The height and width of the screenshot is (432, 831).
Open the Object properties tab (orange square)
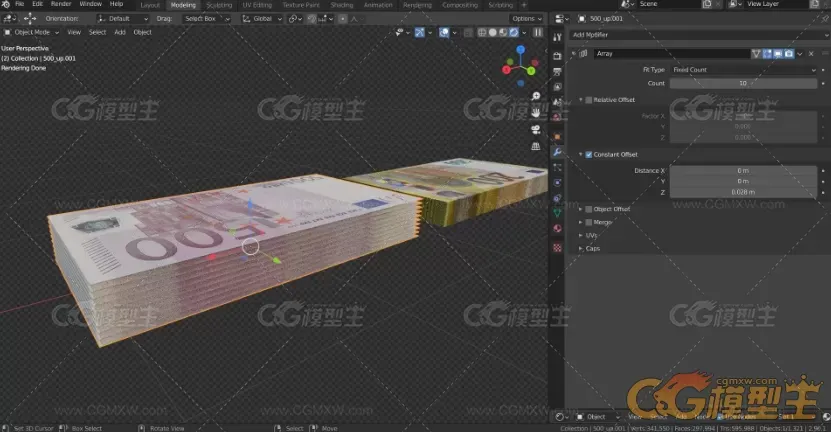pos(557,136)
